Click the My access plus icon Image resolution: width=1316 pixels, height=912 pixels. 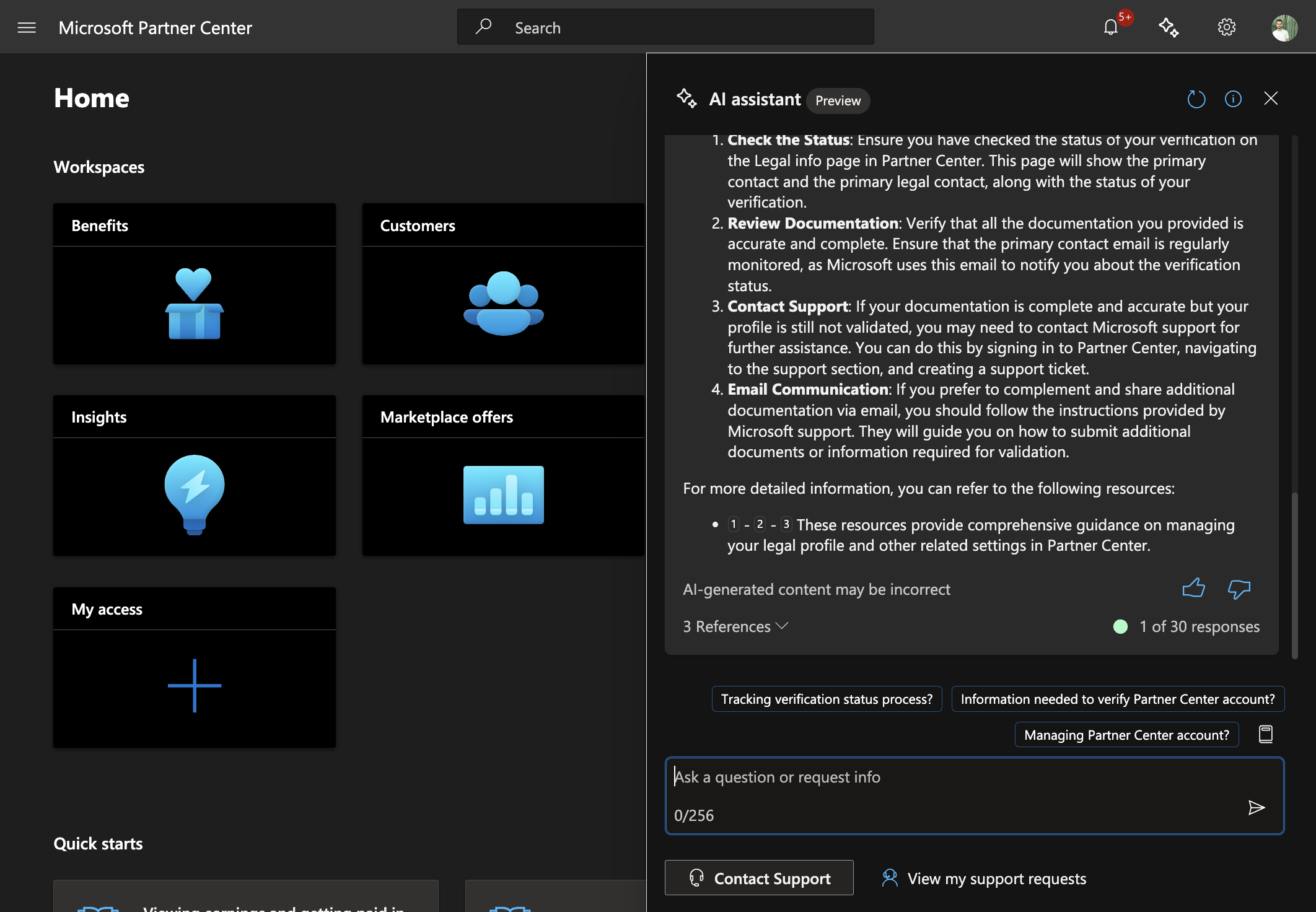(x=195, y=686)
